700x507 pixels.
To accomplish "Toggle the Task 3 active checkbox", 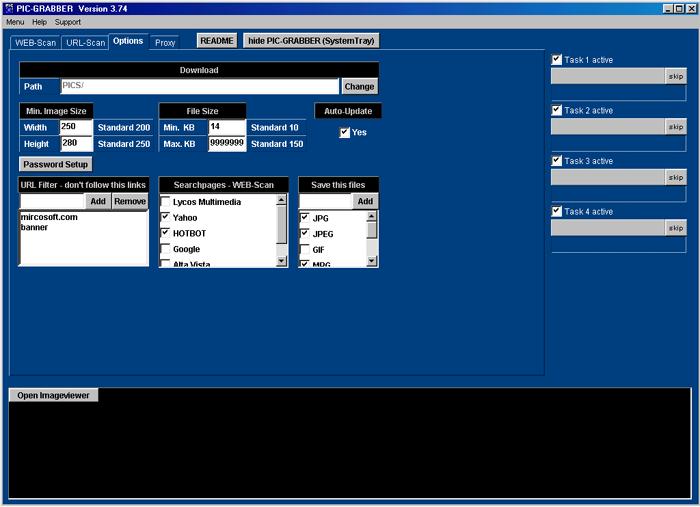I will click(557, 160).
